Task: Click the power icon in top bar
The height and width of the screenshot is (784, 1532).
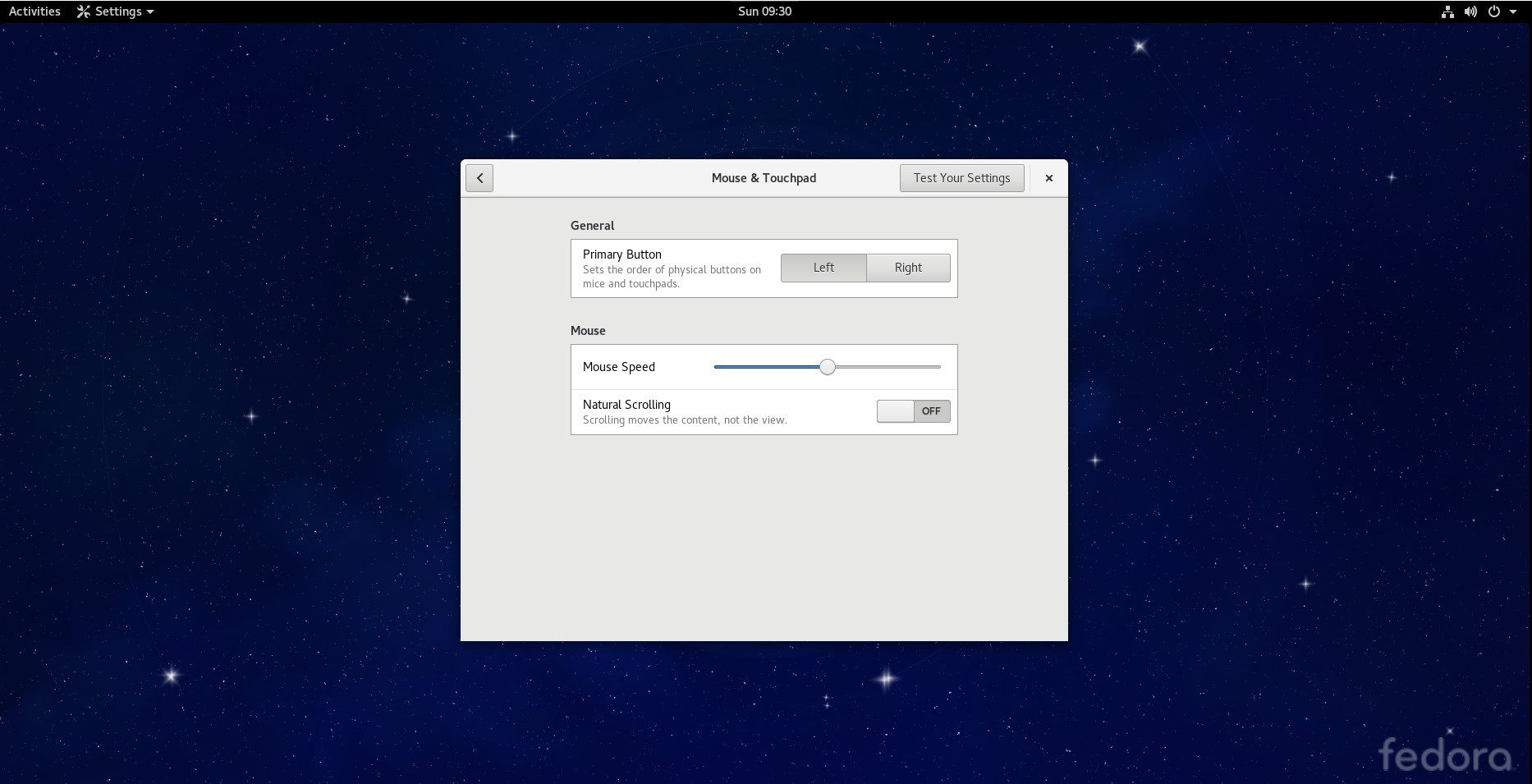Action: 1494,11
